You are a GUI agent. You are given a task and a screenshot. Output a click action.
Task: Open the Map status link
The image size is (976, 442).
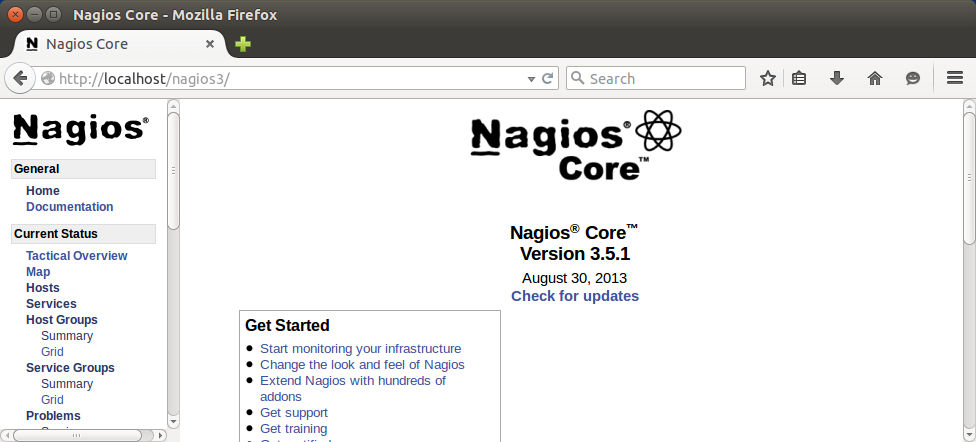(38, 272)
